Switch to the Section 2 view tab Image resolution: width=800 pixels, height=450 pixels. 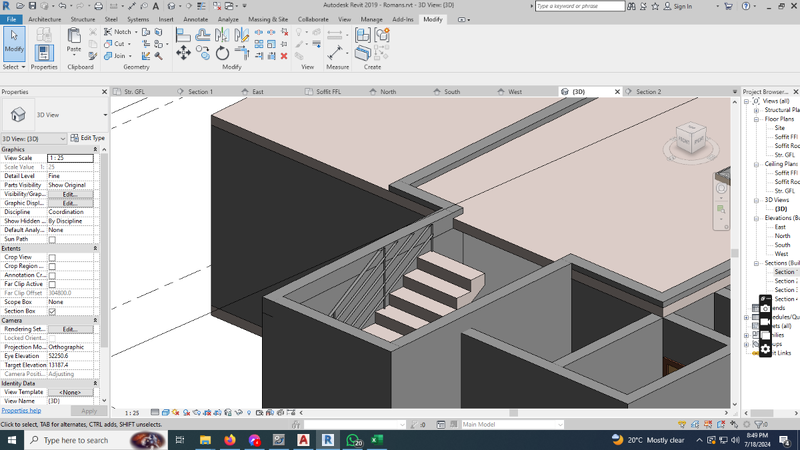[648, 92]
